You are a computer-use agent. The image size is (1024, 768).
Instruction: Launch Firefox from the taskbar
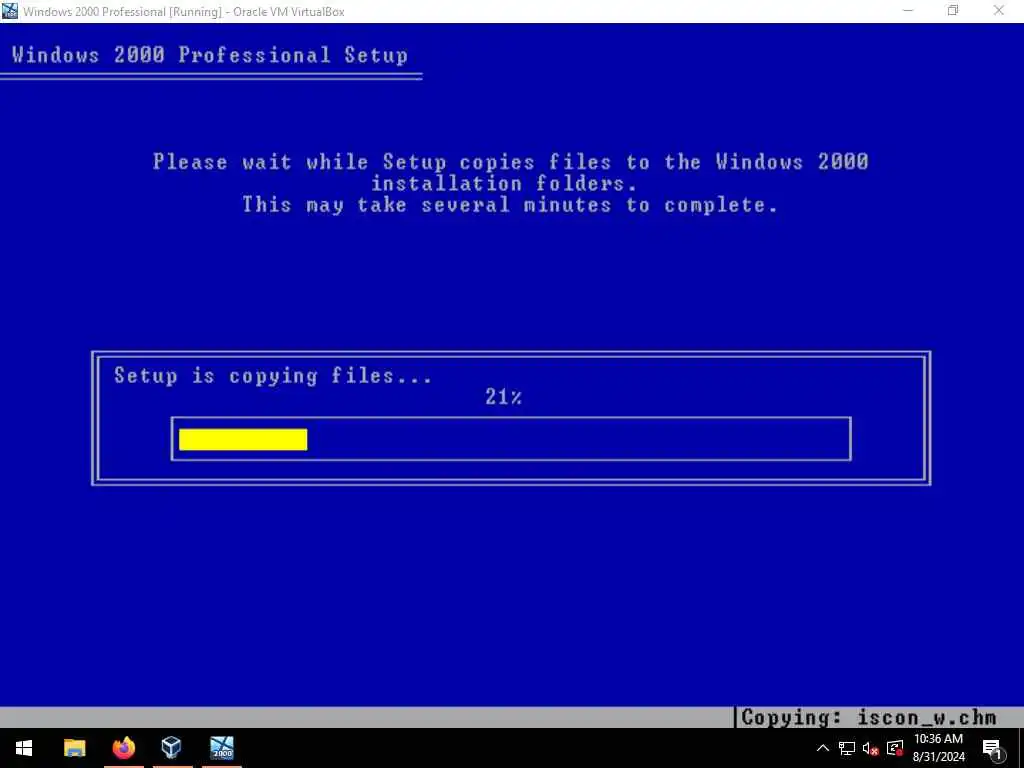tap(123, 748)
